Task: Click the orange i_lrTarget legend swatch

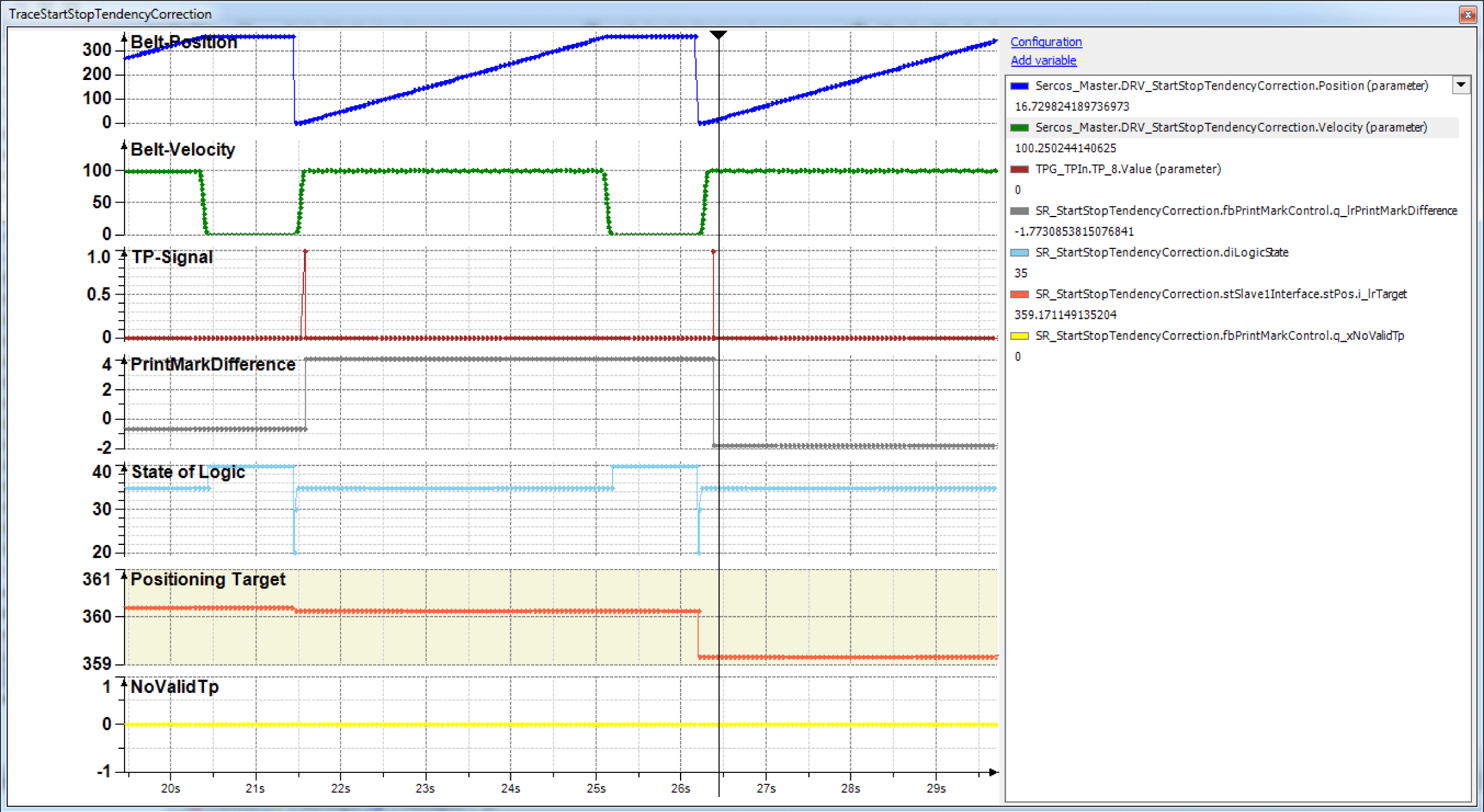Action: tap(1019, 294)
